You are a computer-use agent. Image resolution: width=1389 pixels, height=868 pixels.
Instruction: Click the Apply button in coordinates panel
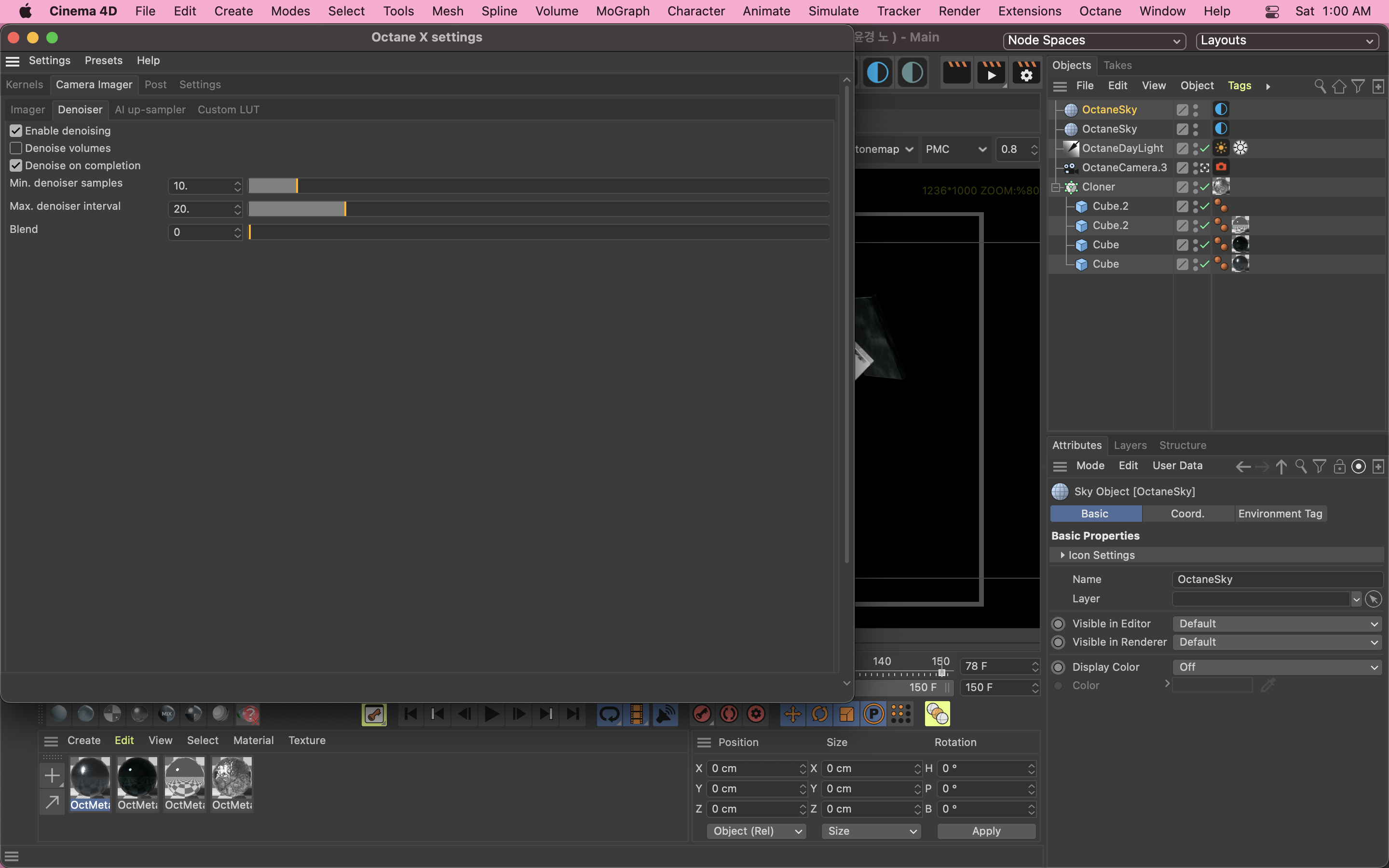(x=987, y=831)
